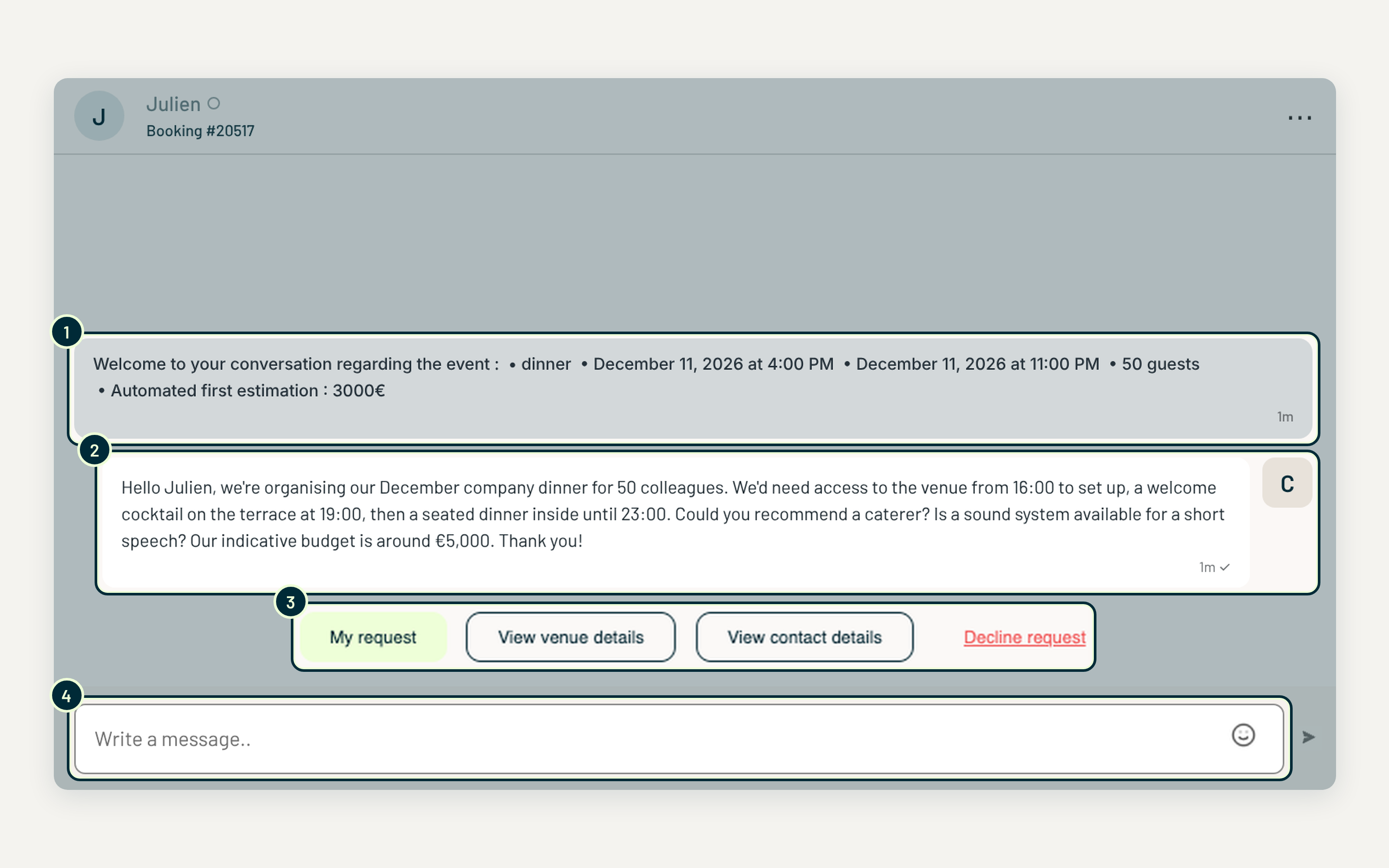Open the three-dot options menu

click(x=1300, y=118)
